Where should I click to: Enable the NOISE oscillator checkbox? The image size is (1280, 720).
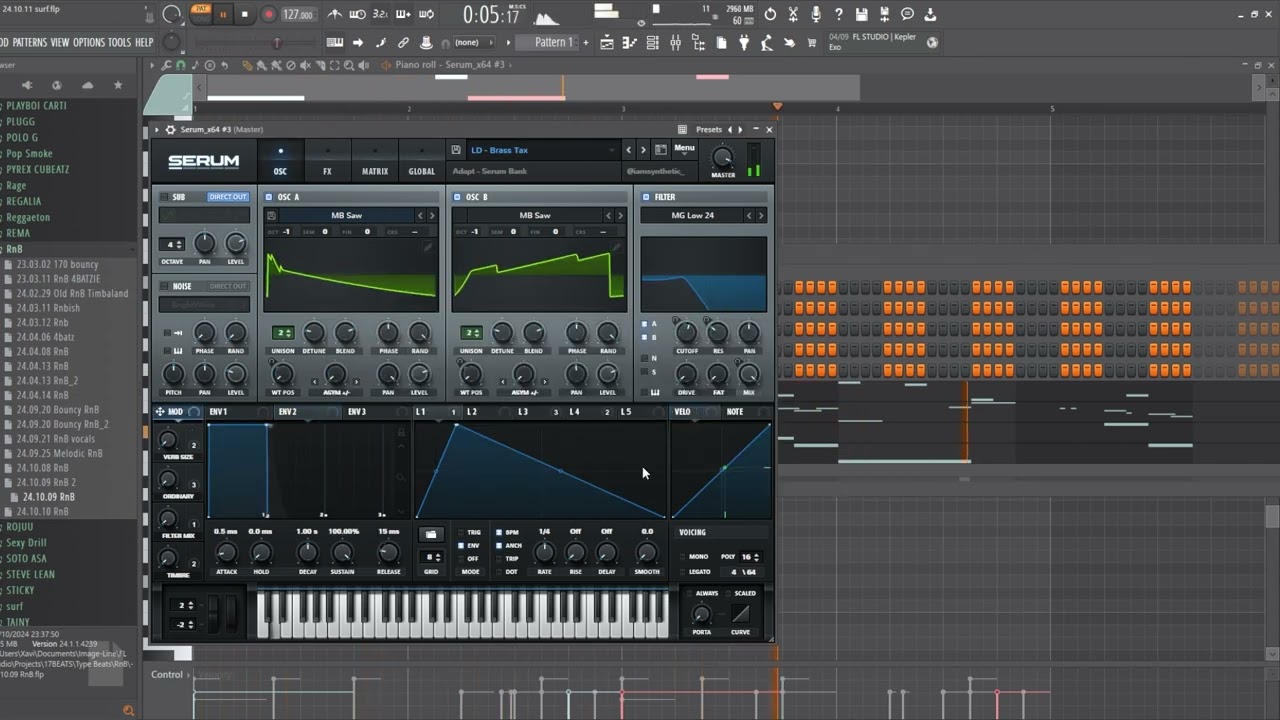(164, 286)
